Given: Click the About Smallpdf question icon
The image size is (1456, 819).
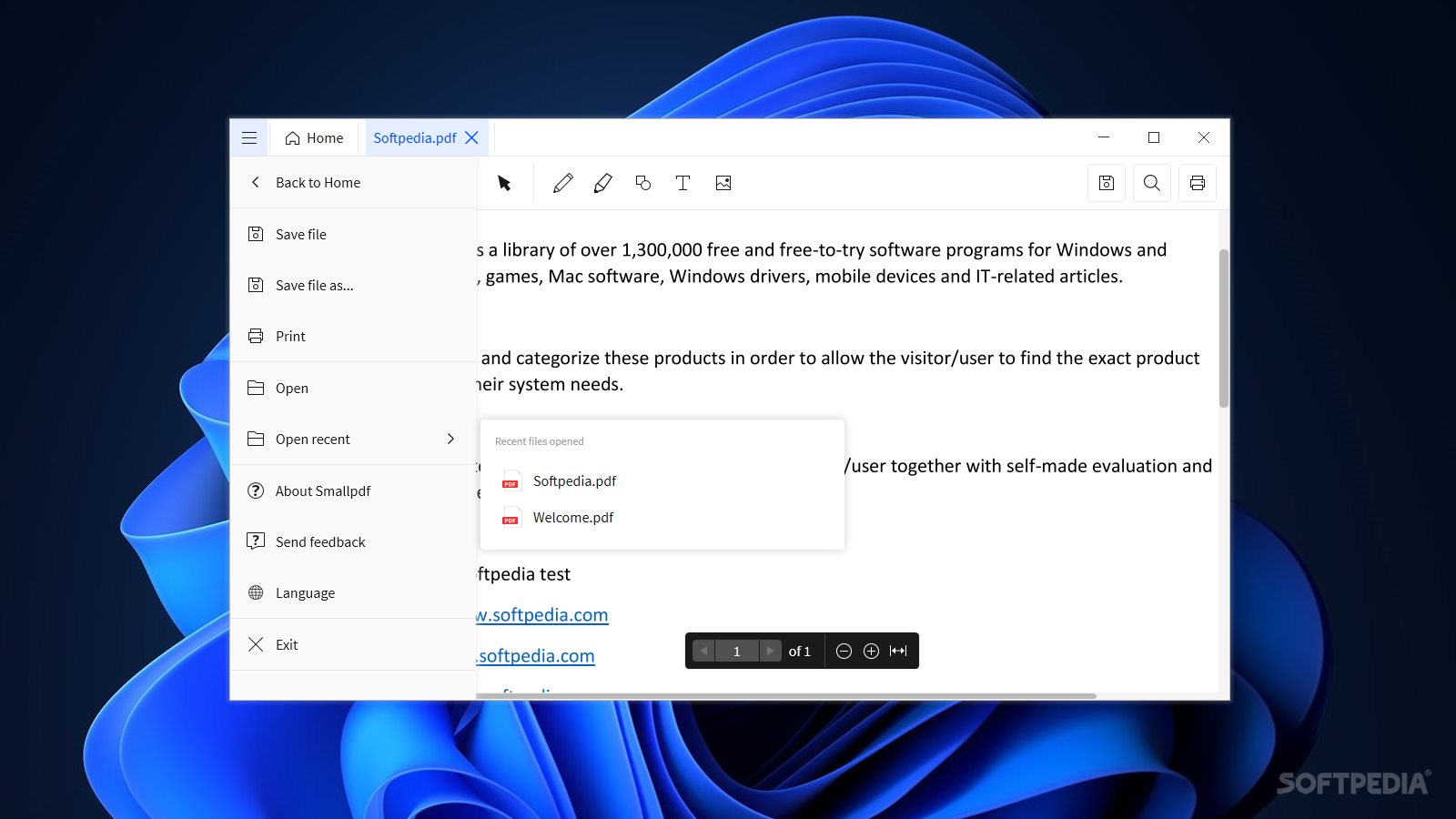Looking at the screenshot, I should (256, 490).
